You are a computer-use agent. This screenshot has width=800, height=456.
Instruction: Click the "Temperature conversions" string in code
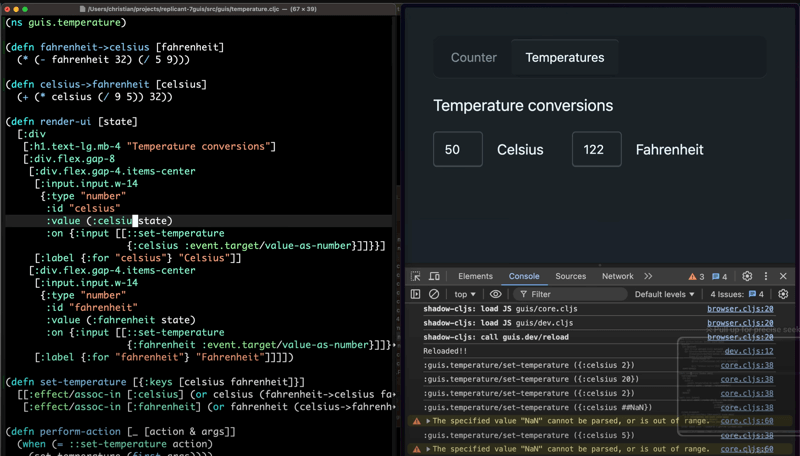point(198,146)
